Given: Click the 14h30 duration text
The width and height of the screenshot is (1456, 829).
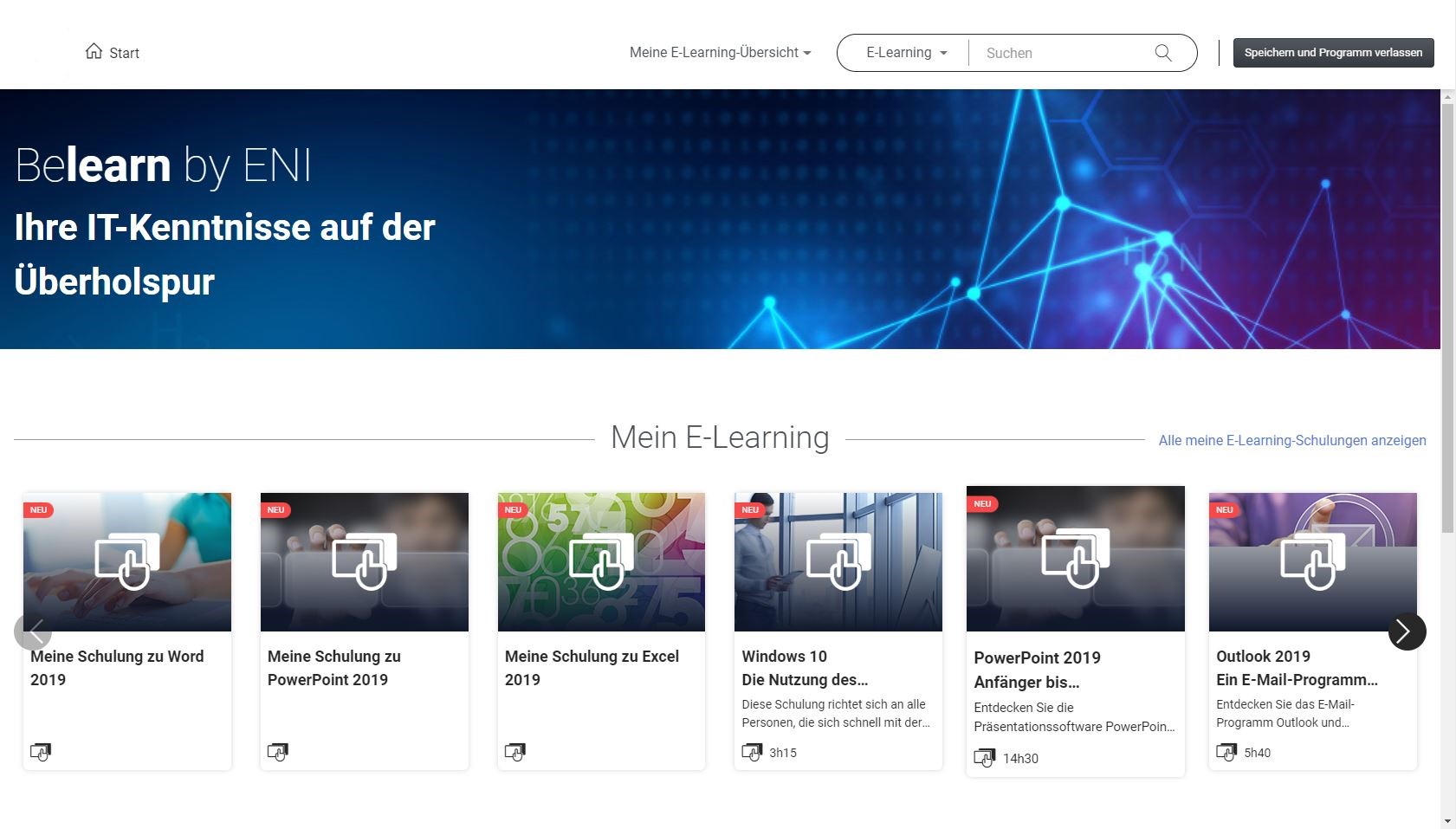Looking at the screenshot, I should click(1020, 759).
